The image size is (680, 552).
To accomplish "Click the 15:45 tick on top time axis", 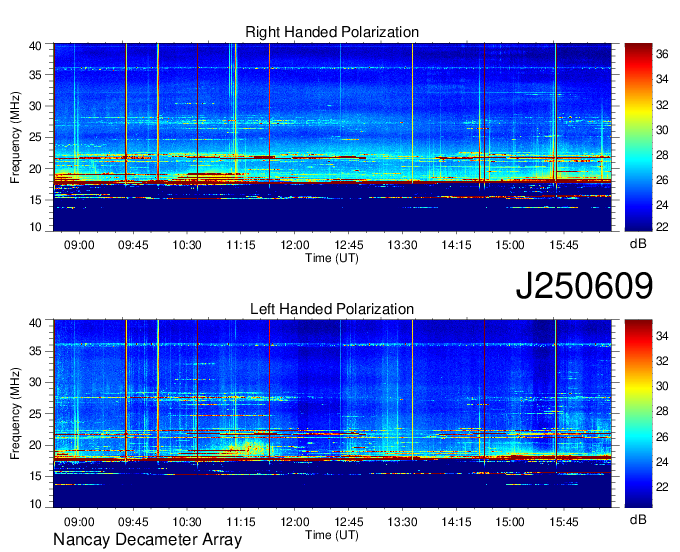I will click(564, 245).
